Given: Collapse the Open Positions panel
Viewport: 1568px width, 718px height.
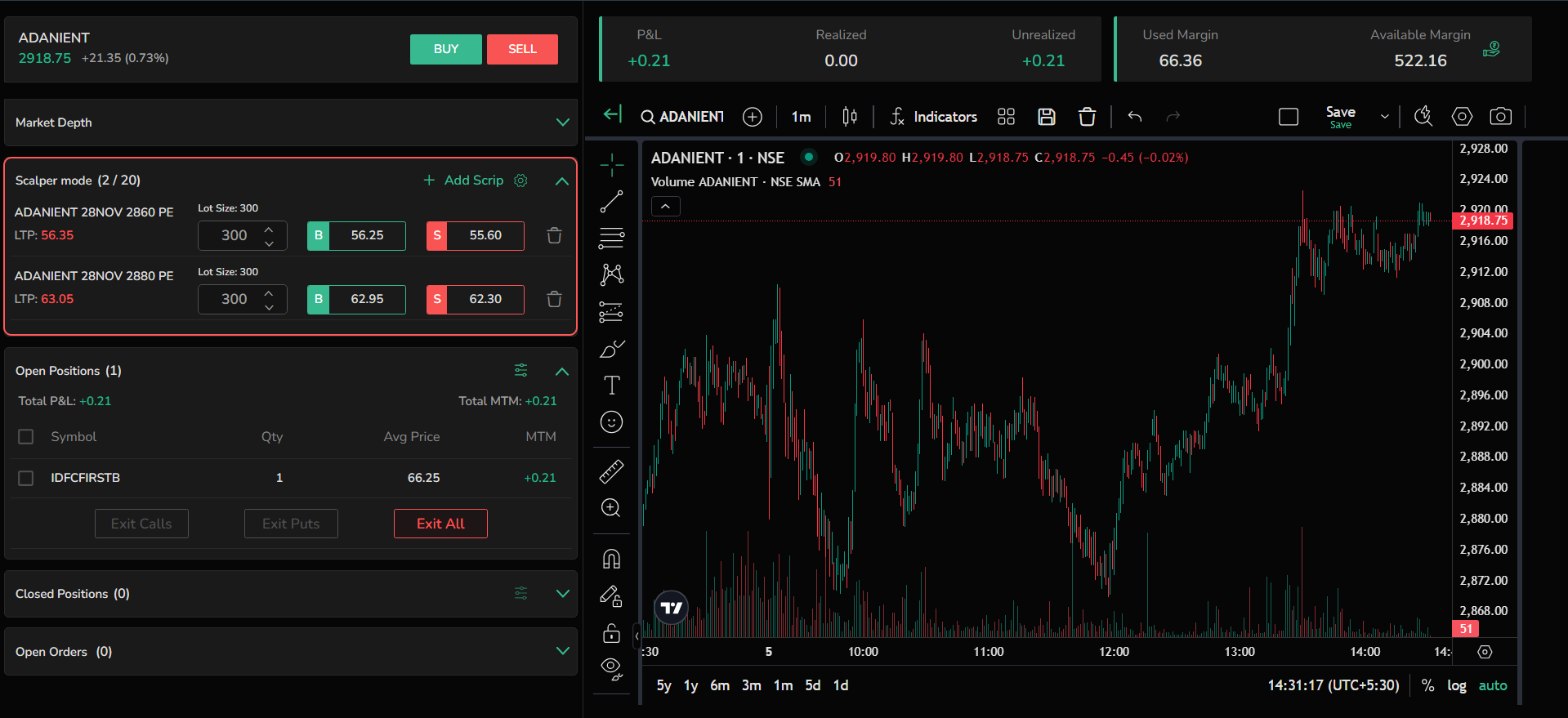Looking at the screenshot, I should 562,371.
